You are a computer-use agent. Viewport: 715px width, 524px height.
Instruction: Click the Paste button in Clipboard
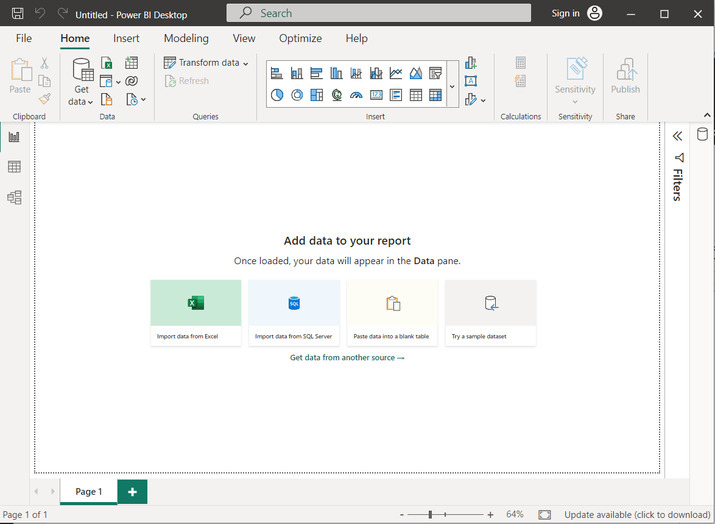click(x=21, y=76)
